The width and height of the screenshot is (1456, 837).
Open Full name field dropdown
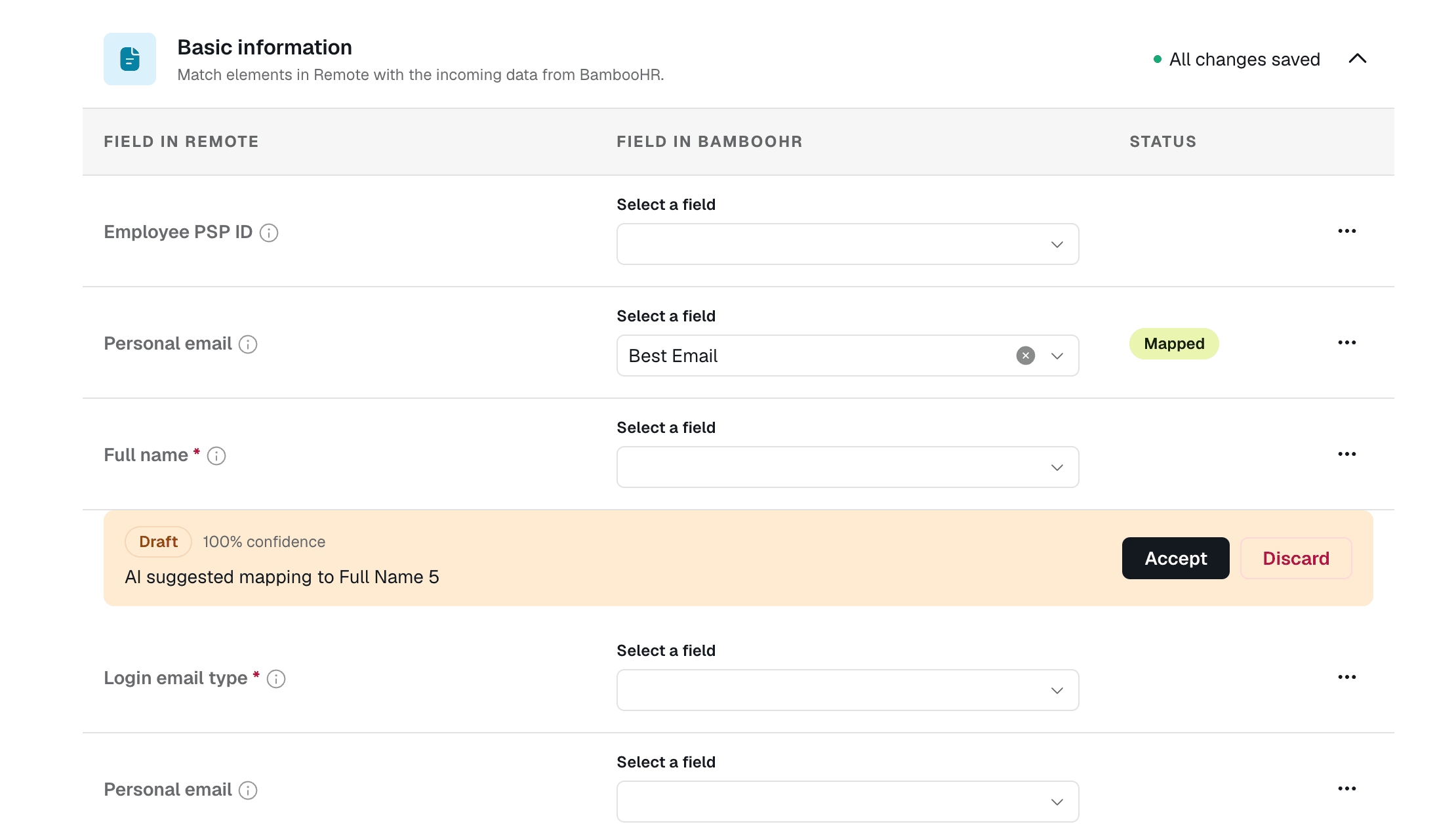847,467
